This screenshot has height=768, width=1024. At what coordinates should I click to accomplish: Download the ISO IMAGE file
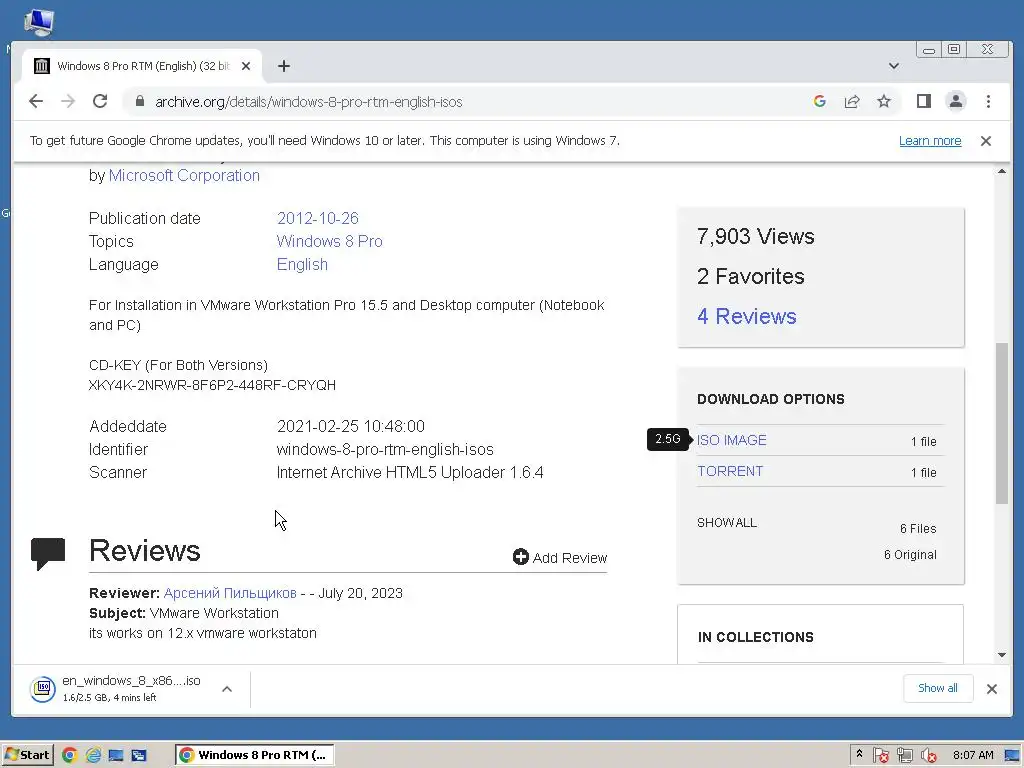click(x=731, y=440)
